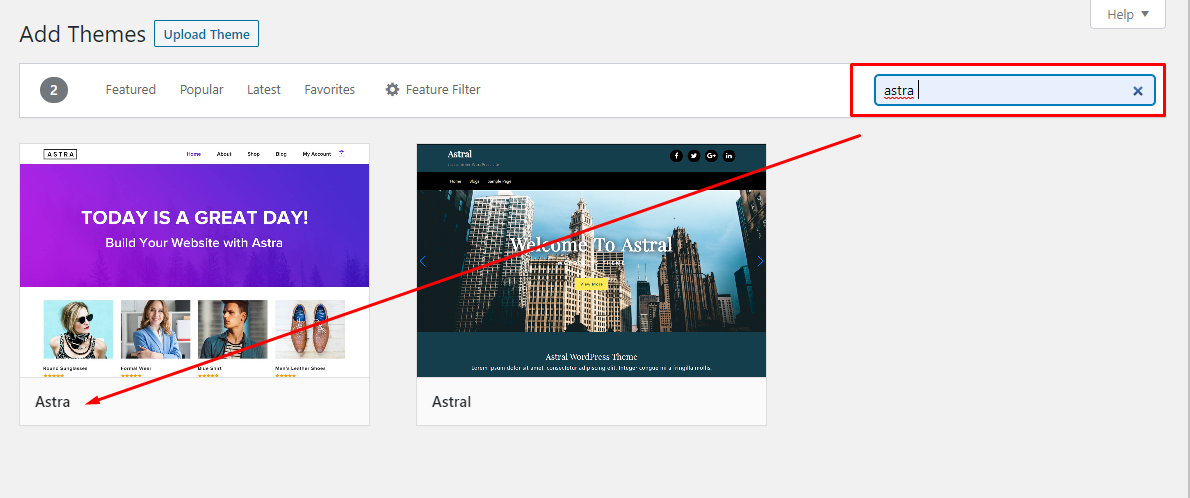This screenshot has width=1190, height=498.
Task: Click the Twitter icon in Astral preview
Action: (694, 156)
